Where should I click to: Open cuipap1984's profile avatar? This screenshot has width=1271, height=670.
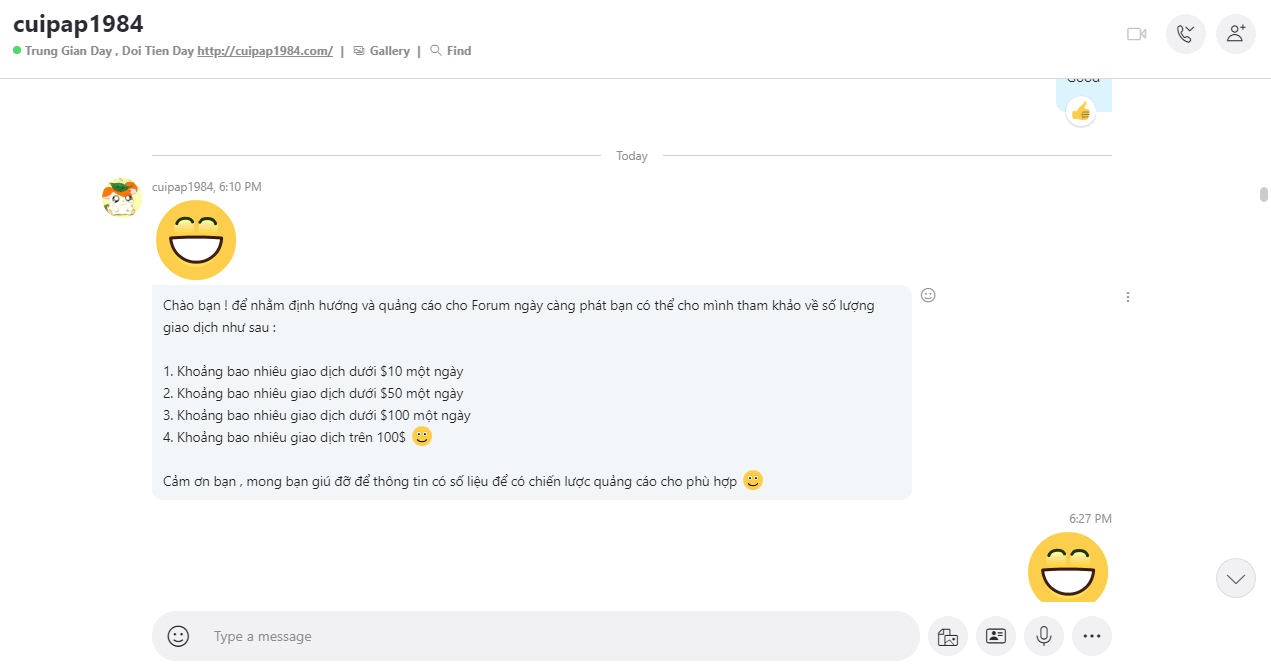[121, 197]
